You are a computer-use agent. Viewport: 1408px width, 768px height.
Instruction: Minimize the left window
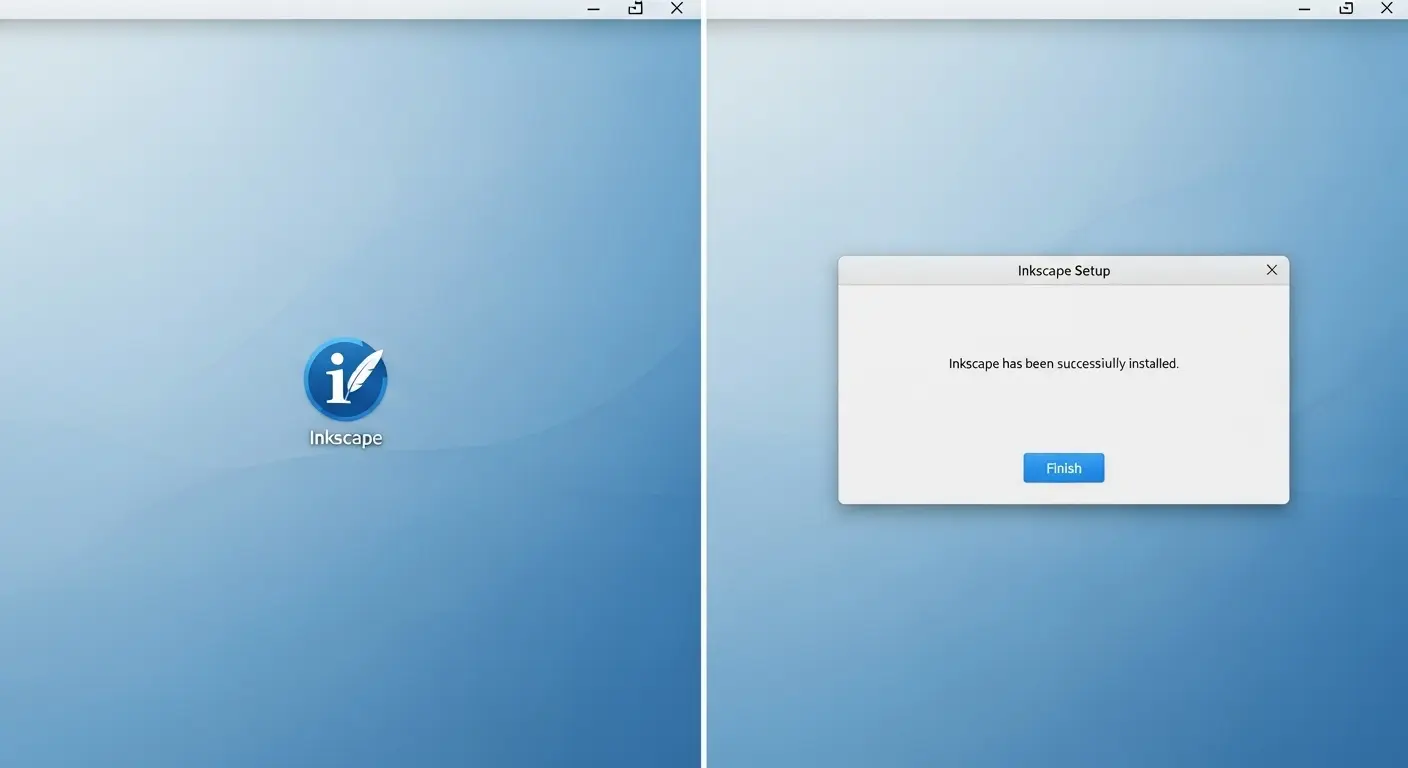[593, 9]
